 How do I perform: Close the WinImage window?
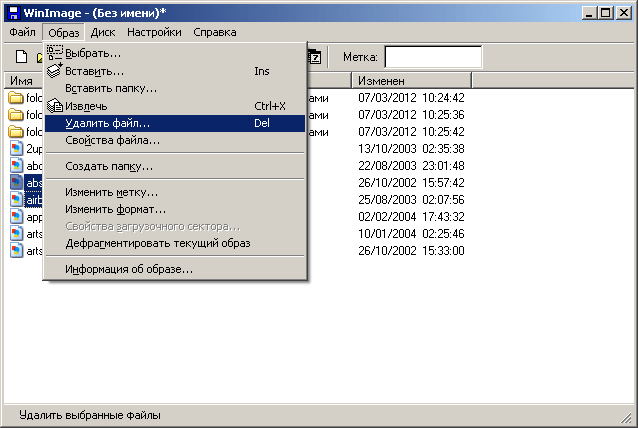(x=623, y=13)
